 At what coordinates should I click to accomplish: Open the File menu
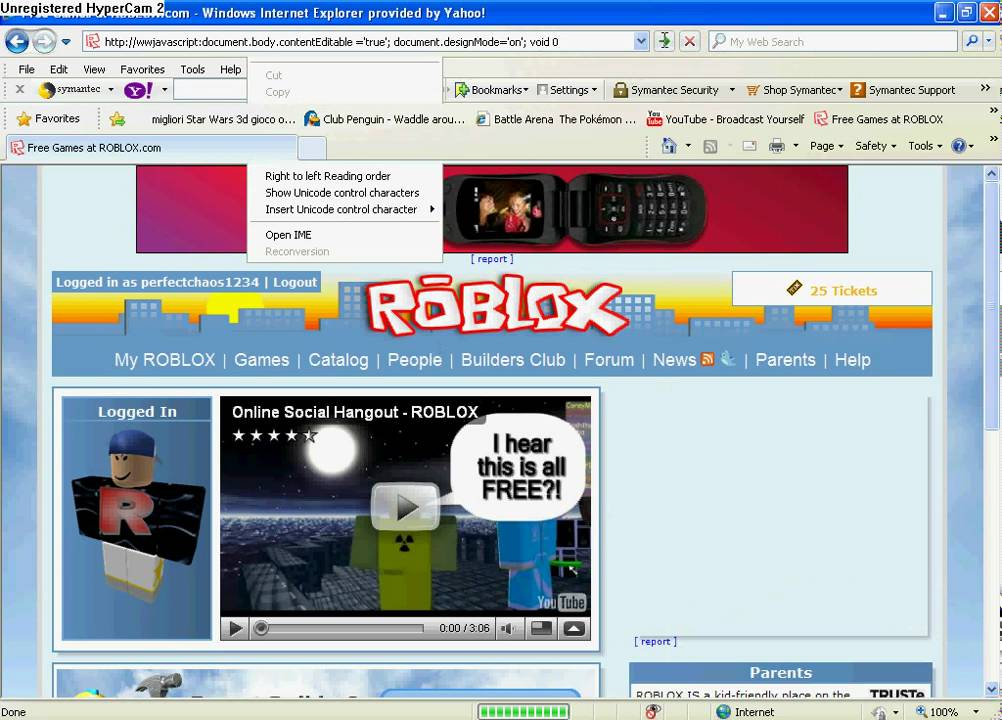27,69
